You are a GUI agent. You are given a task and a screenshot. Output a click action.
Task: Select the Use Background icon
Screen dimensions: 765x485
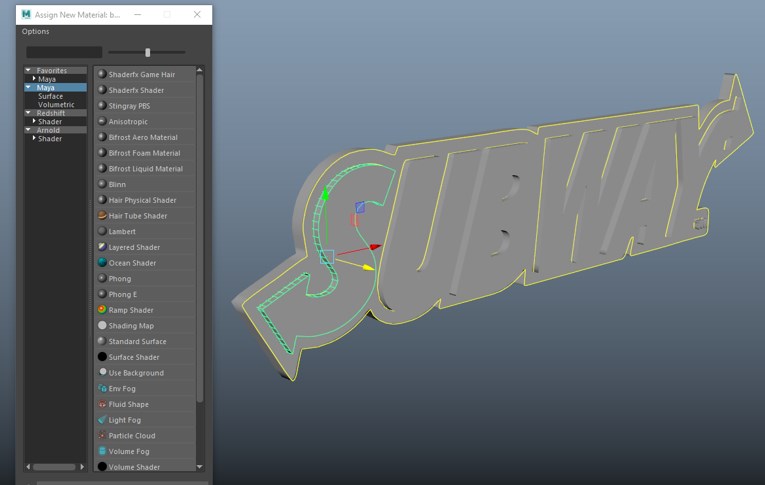102,372
